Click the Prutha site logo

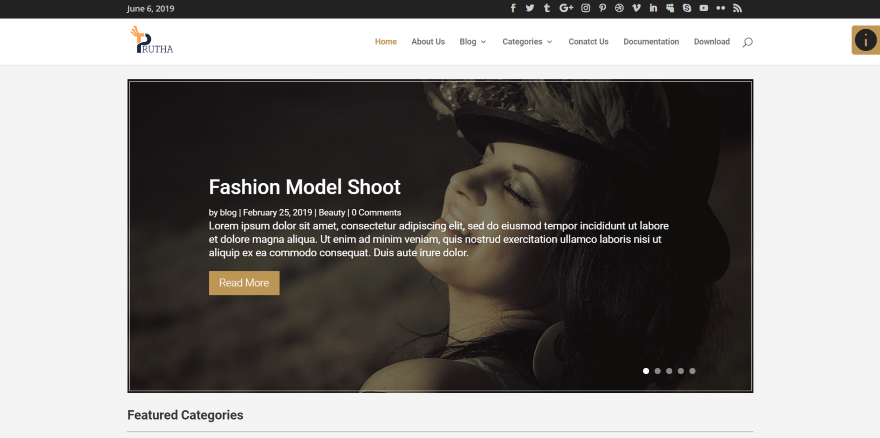(151, 41)
